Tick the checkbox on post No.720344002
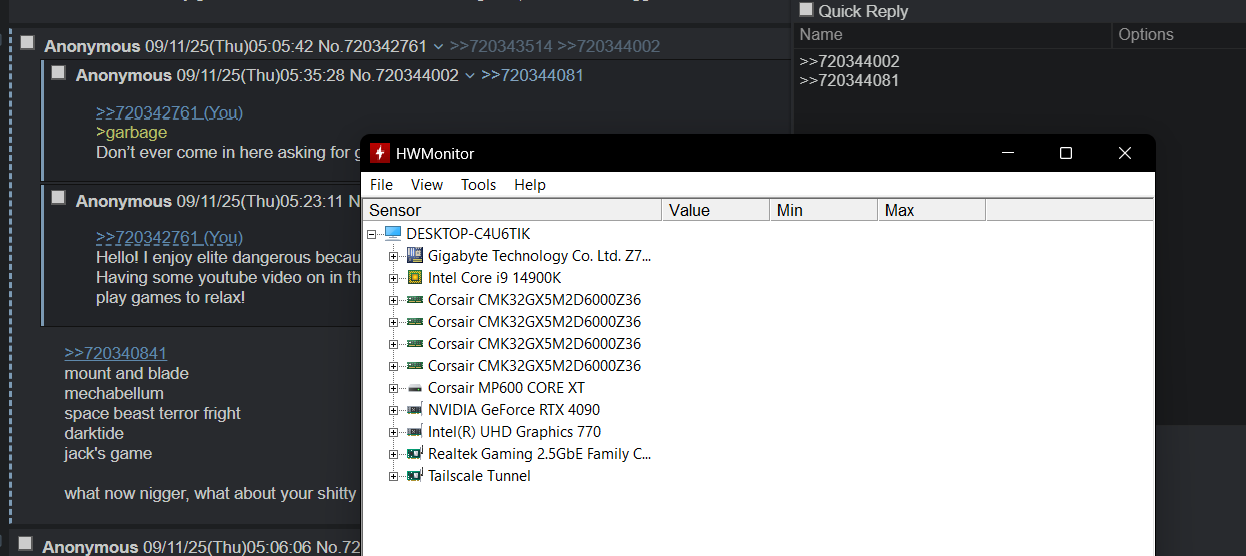 [x=59, y=72]
